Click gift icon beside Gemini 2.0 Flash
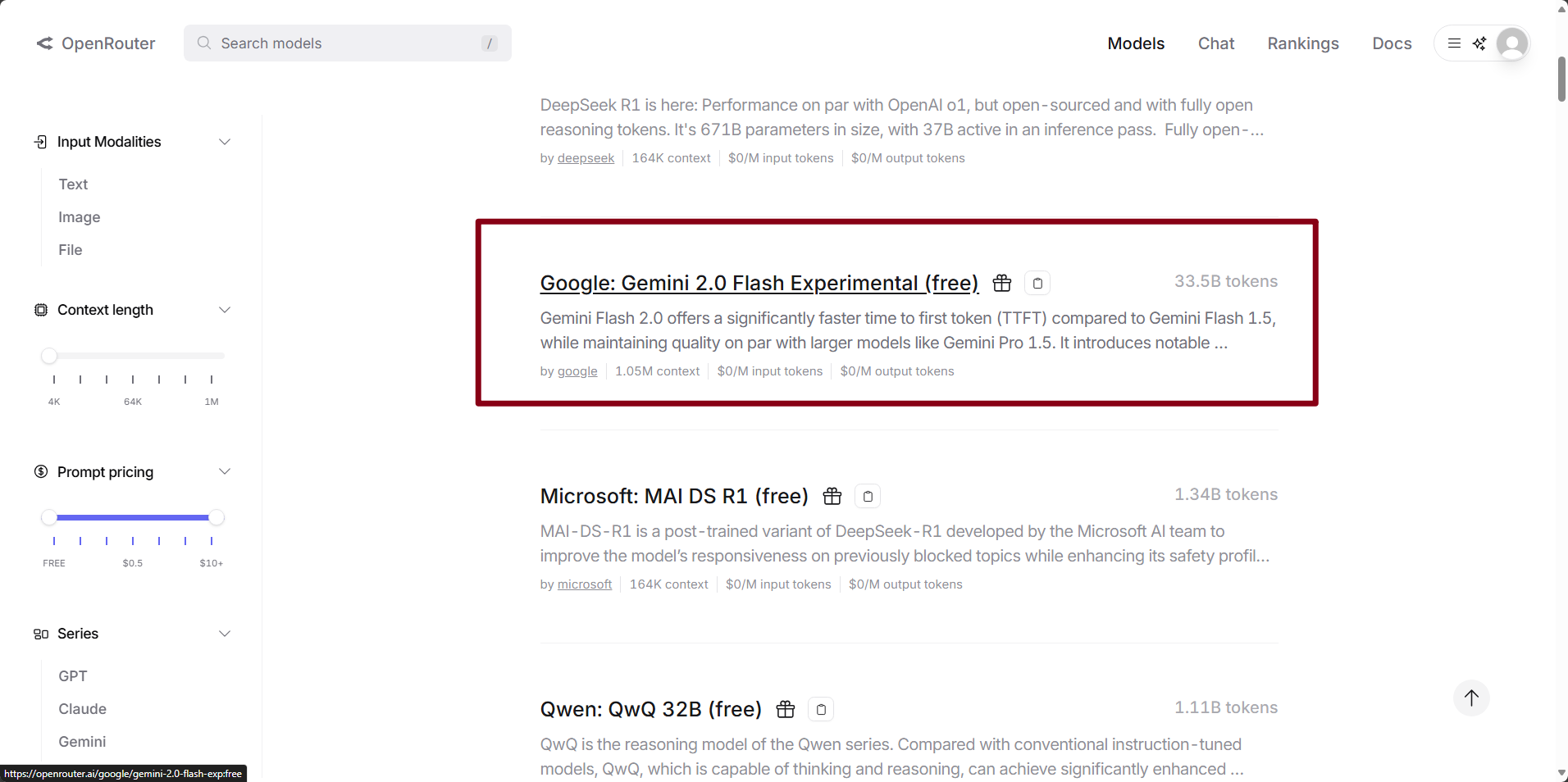This screenshot has width=1568, height=782. tap(1002, 283)
